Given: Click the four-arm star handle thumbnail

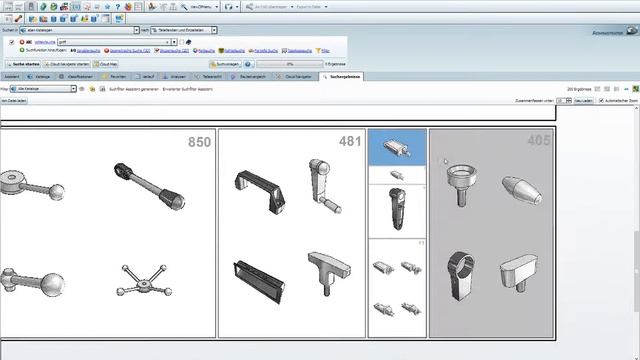Looking at the screenshot, I should tap(144, 280).
